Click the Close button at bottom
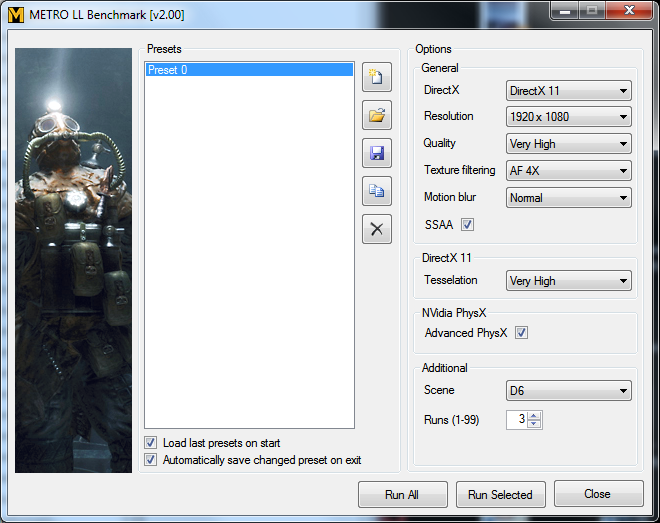 click(599, 494)
